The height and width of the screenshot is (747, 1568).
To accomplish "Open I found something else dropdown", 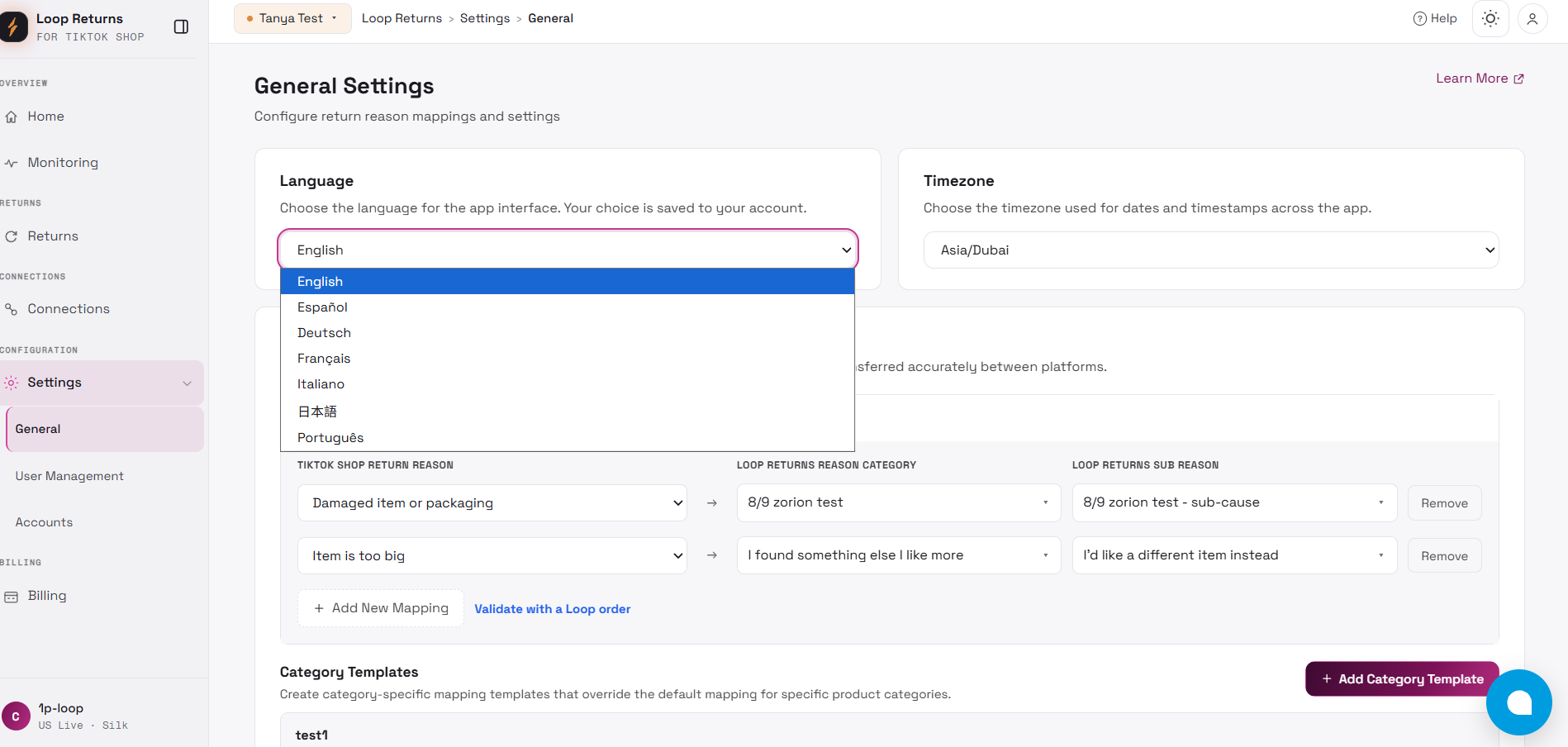I will coord(899,555).
